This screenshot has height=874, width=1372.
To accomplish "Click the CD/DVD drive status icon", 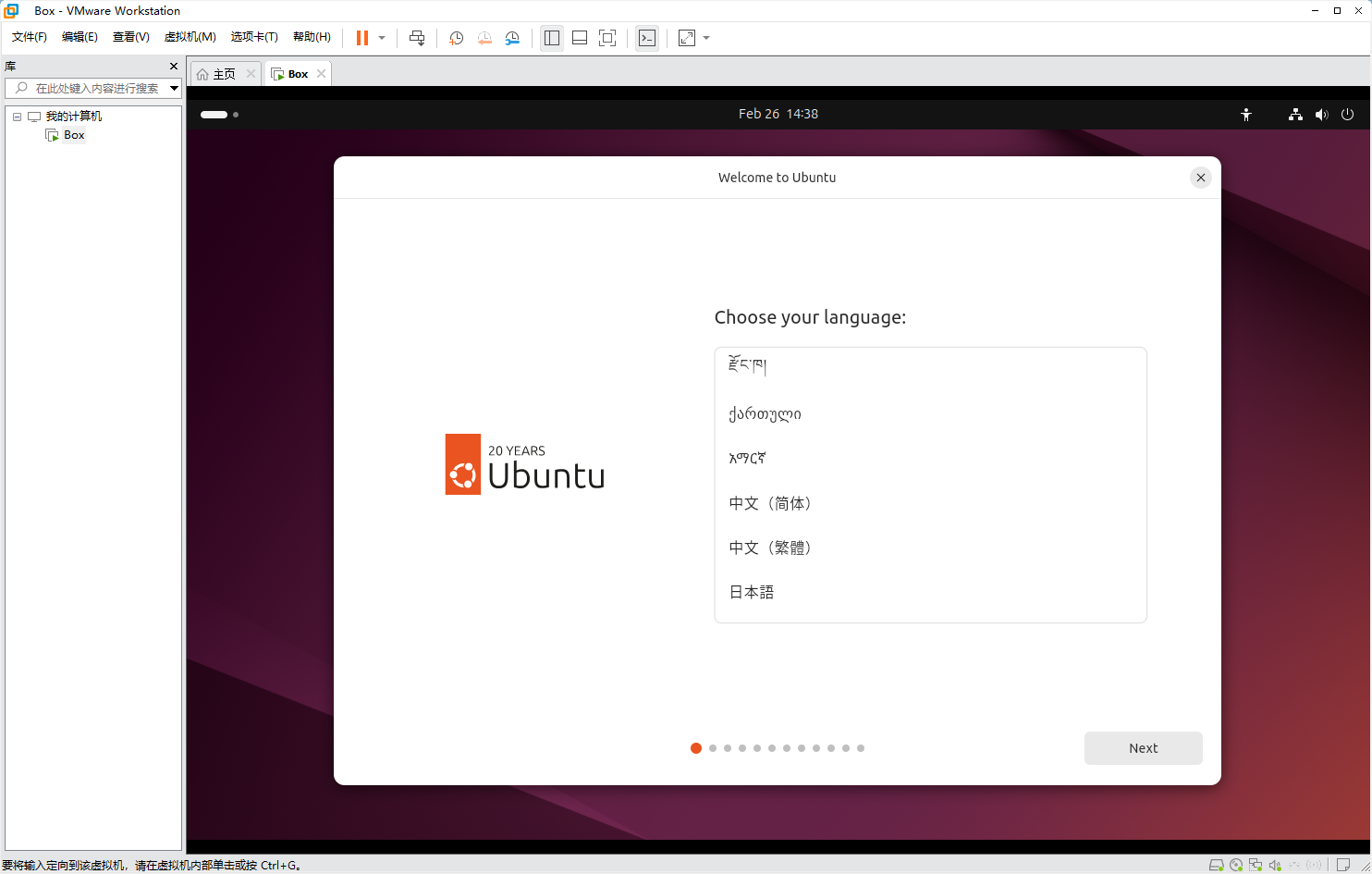I will tap(1236, 866).
